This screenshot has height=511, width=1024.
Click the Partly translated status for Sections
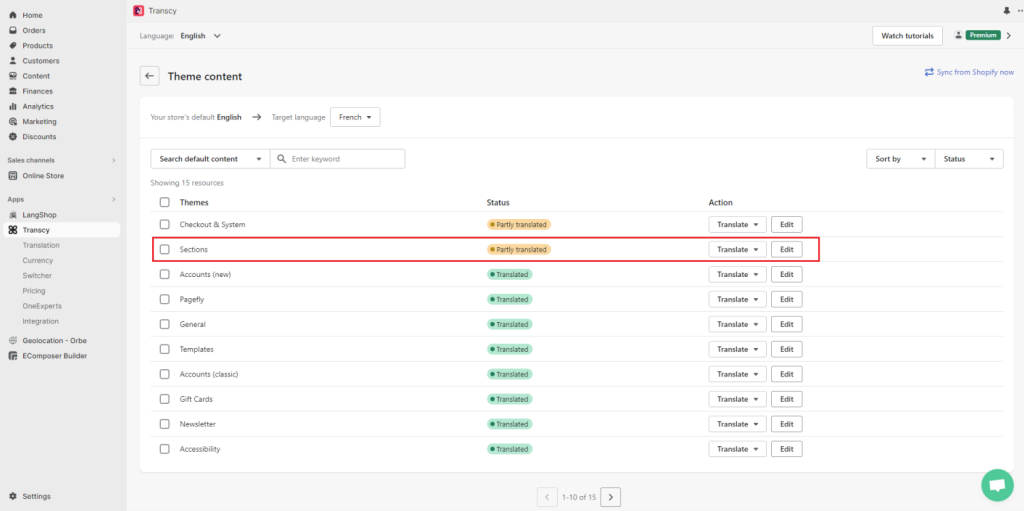(519, 250)
